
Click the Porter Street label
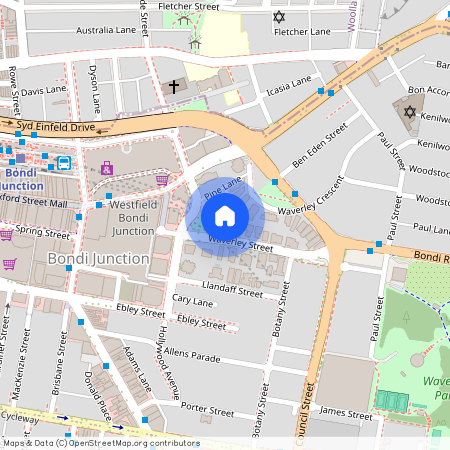coord(207,409)
